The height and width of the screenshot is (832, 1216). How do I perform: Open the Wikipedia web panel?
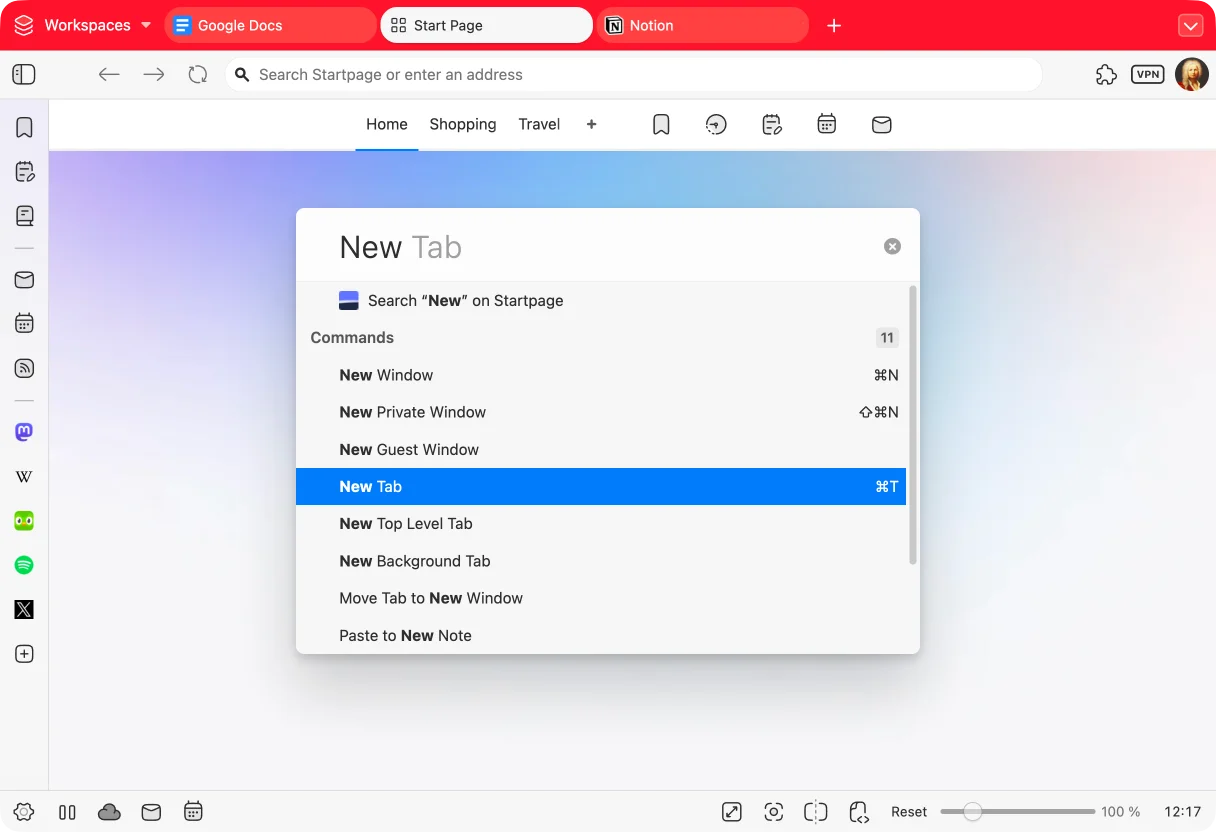click(x=24, y=477)
